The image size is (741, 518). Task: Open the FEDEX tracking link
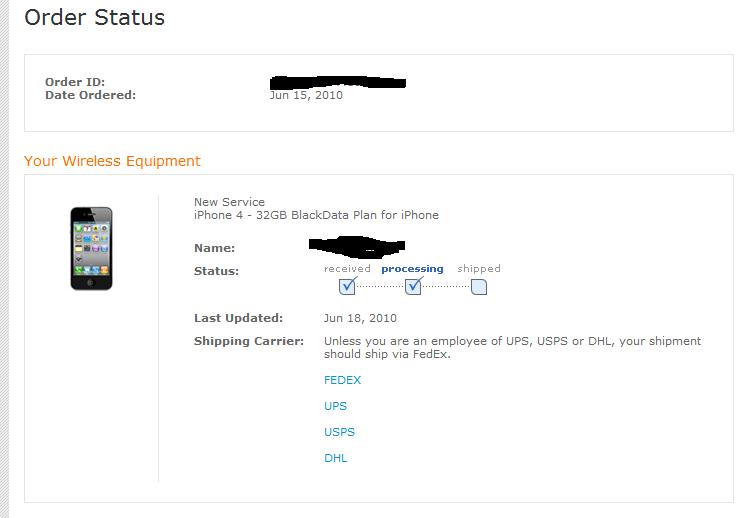click(x=342, y=380)
